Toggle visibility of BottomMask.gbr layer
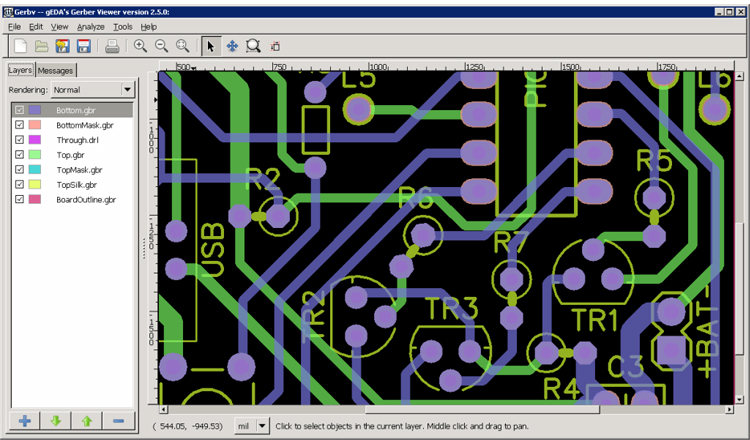The height and width of the screenshot is (440, 750). [19, 125]
